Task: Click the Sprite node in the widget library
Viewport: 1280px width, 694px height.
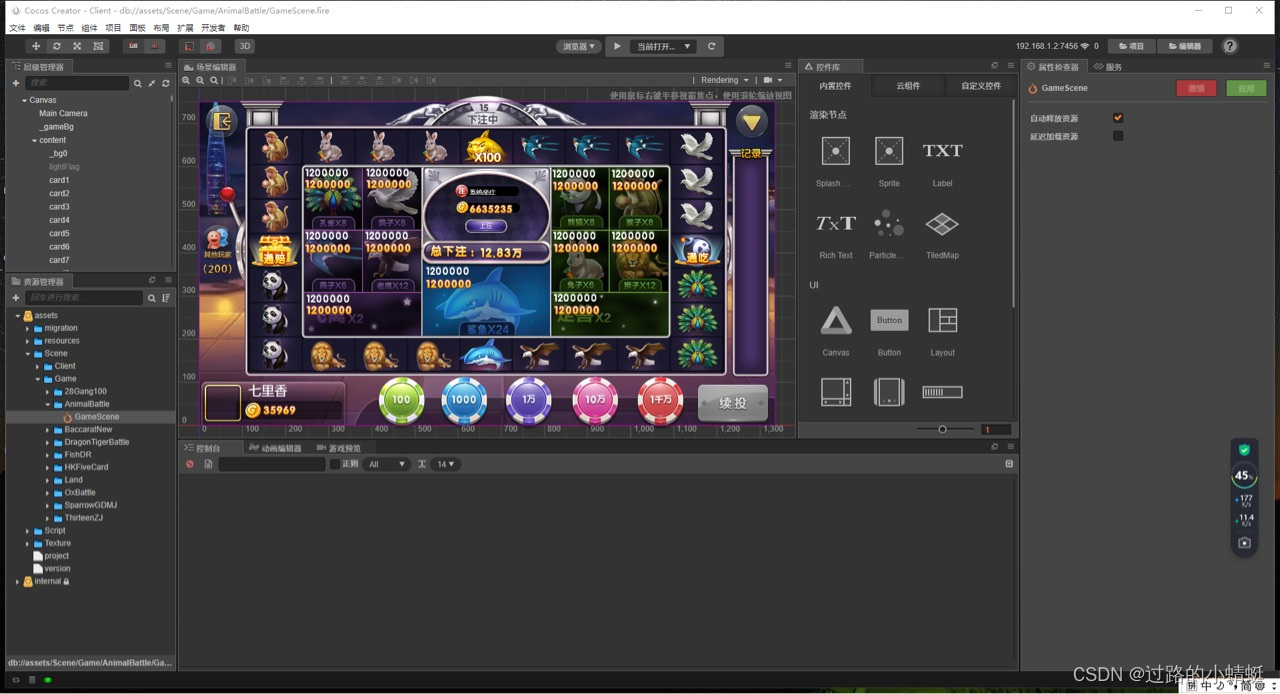Action: 889,152
